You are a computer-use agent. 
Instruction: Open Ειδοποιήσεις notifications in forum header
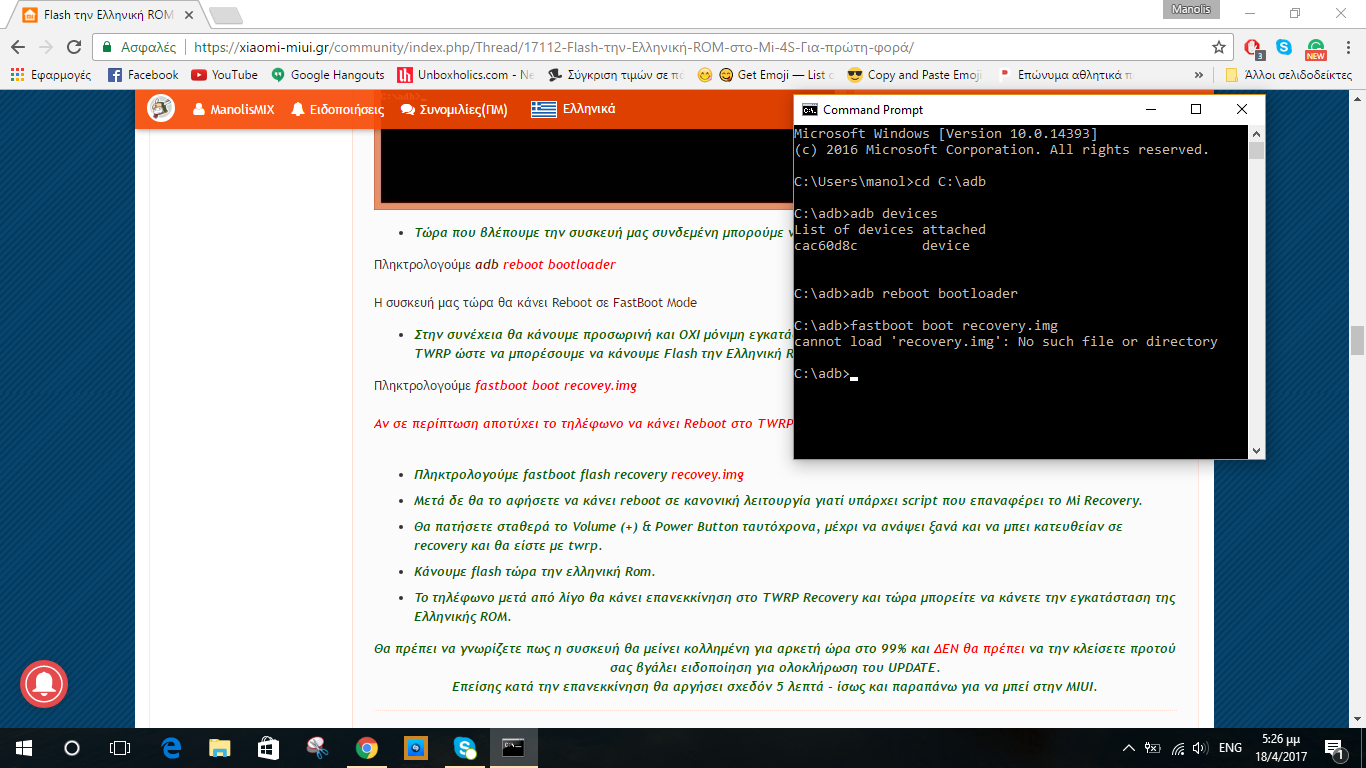tap(337, 110)
